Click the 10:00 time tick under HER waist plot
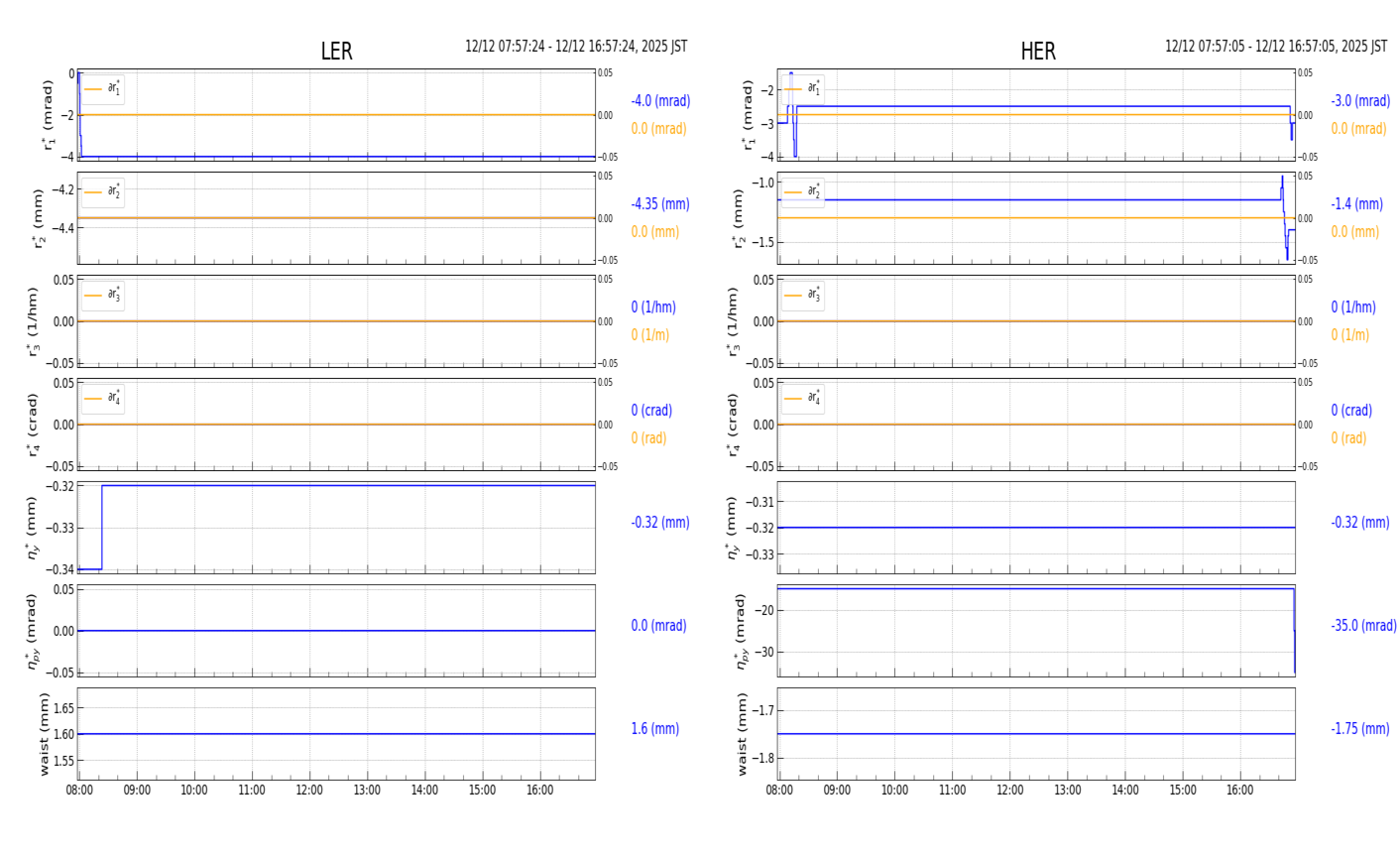This screenshot has width=1400, height=857. tap(894, 791)
